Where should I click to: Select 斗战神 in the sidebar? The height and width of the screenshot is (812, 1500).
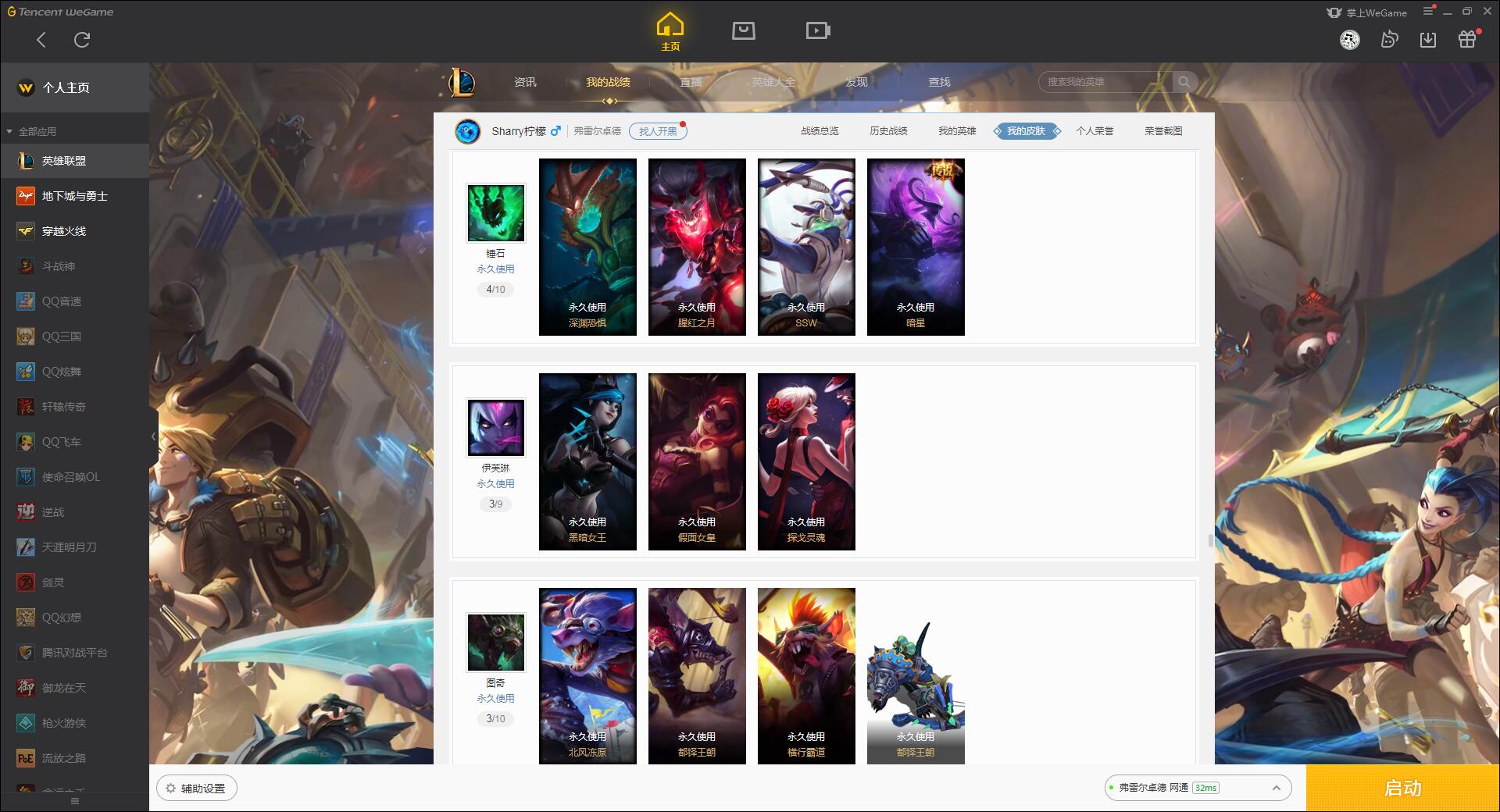tap(74, 266)
